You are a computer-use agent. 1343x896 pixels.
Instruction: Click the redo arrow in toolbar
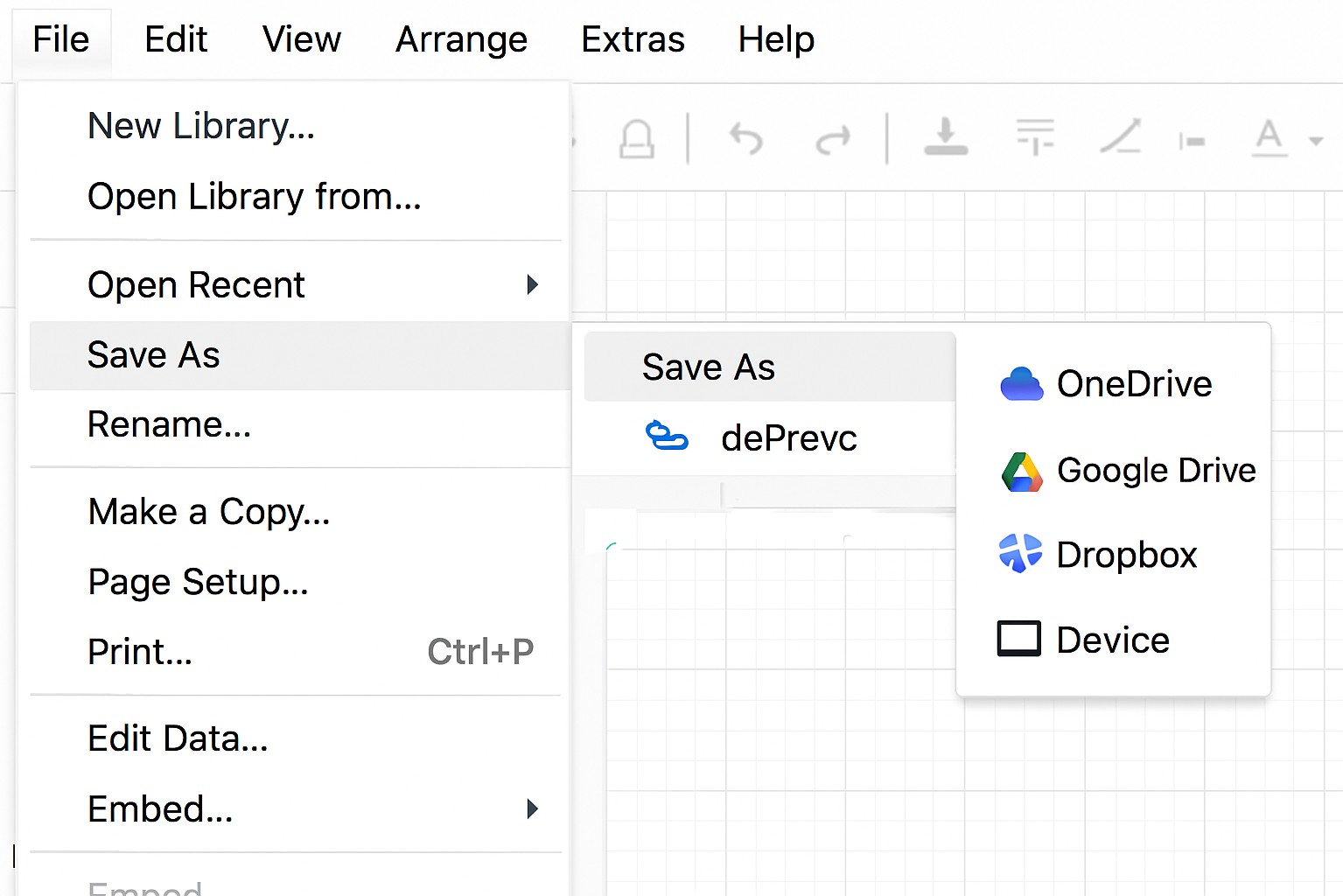(x=832, y=139)
